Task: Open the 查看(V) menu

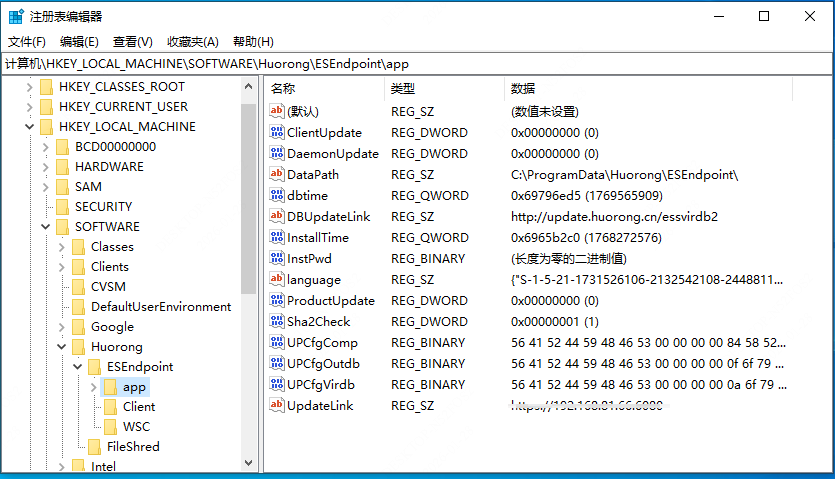Action: pyautogui.click(x=133, y=42)
